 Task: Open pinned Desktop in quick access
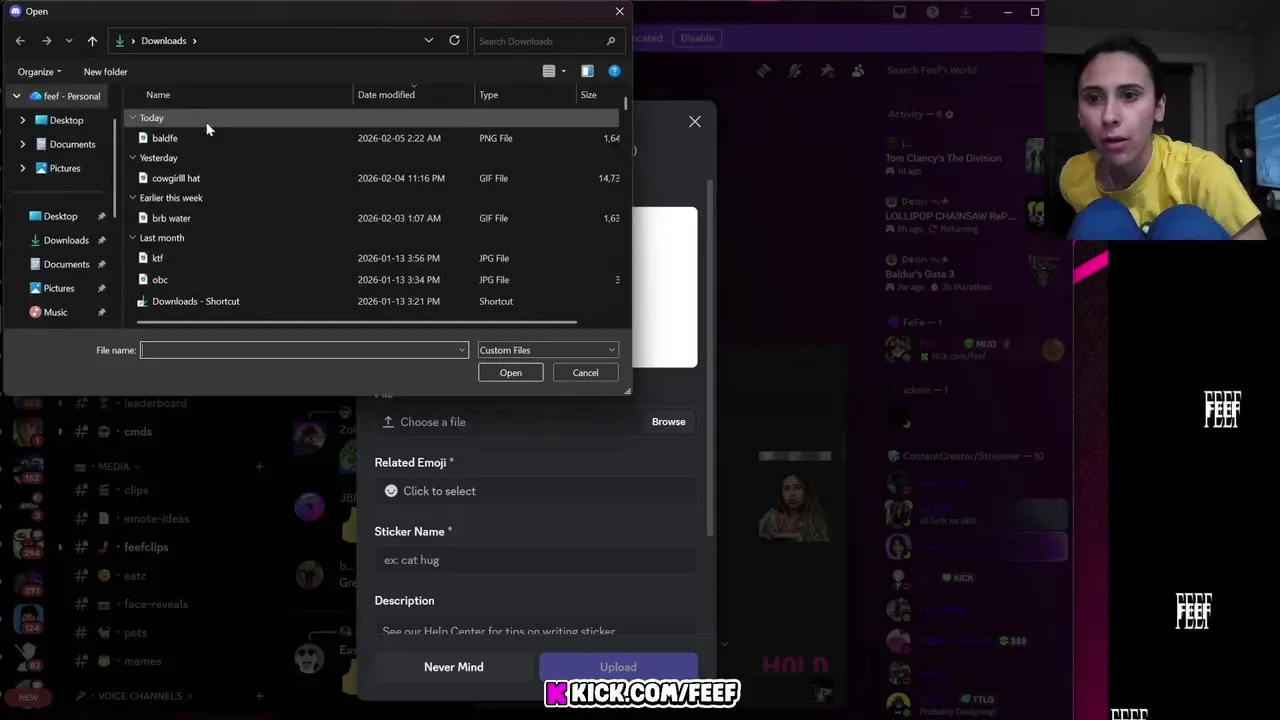(60, 216)
